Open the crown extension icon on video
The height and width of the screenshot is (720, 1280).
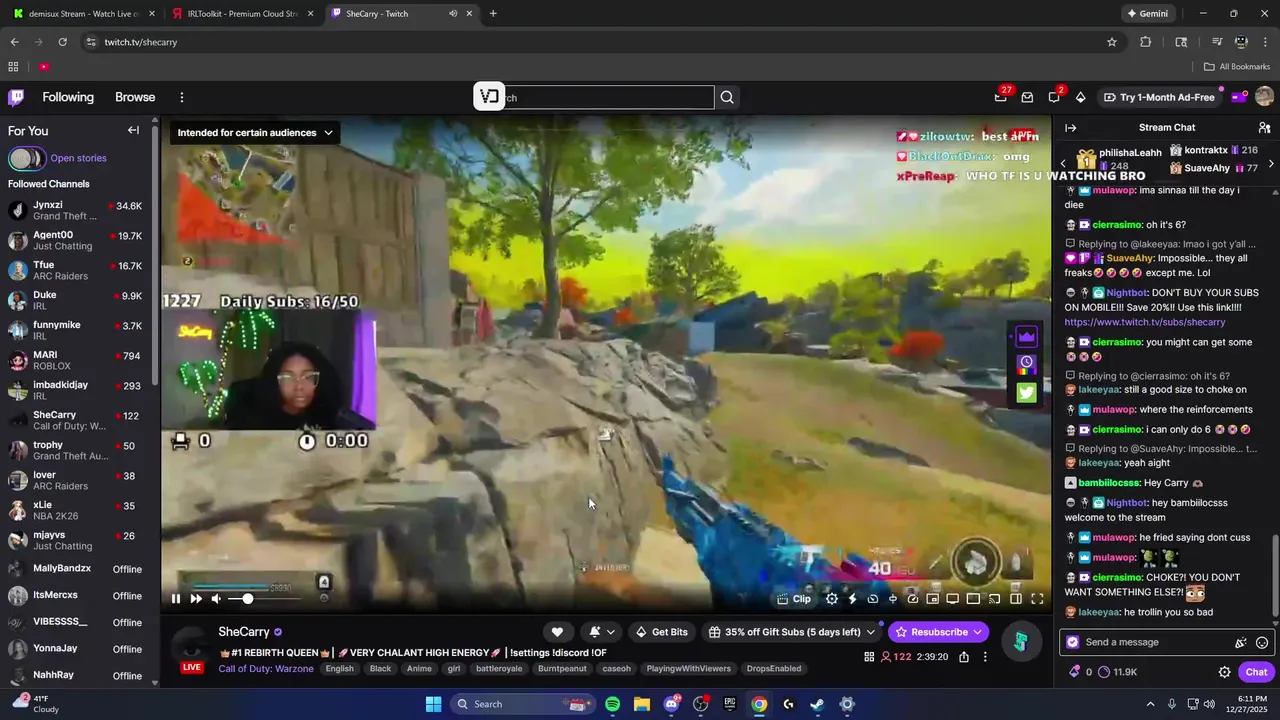(1027, 336)
